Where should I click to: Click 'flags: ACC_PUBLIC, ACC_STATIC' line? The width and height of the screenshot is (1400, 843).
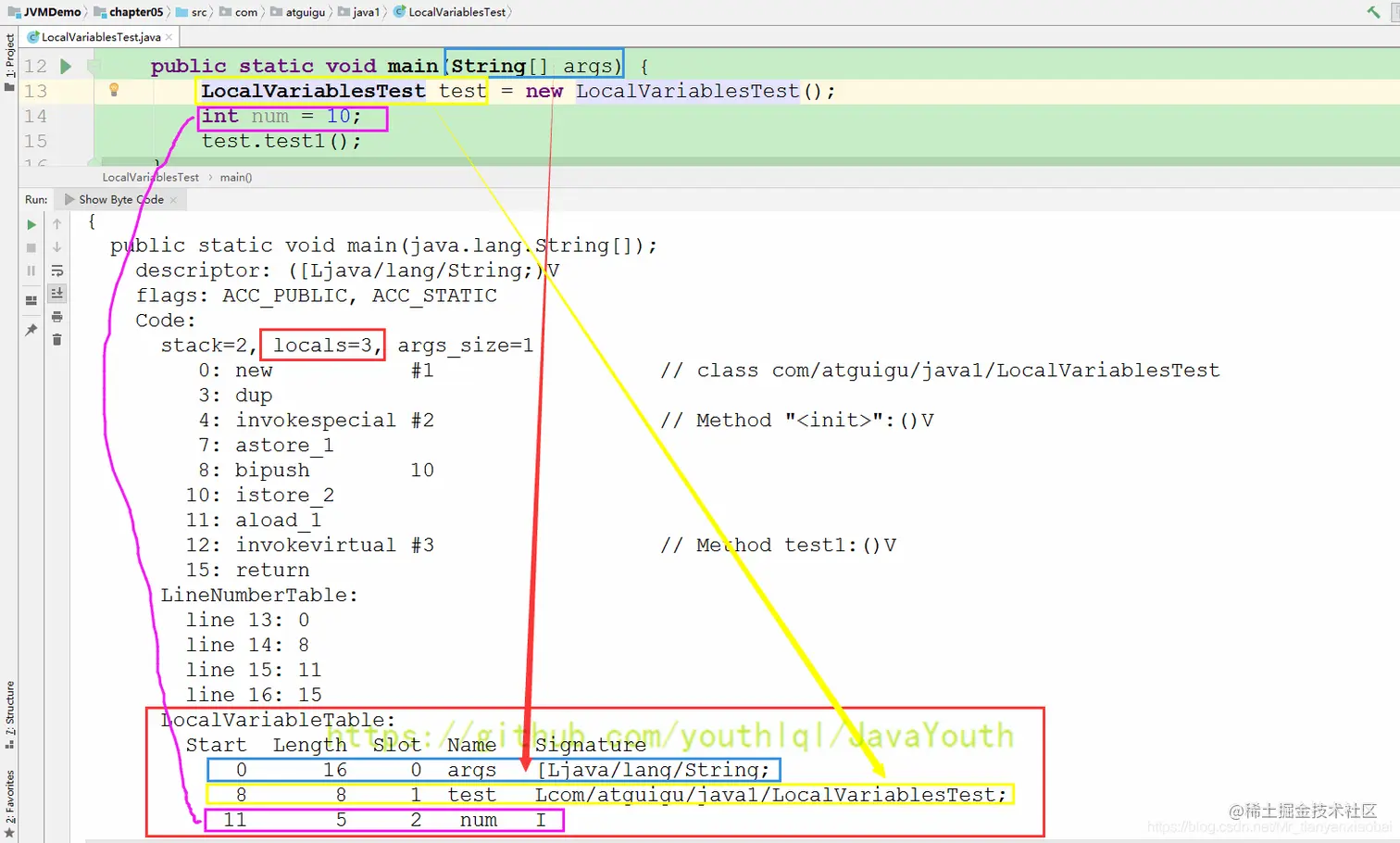317,296
